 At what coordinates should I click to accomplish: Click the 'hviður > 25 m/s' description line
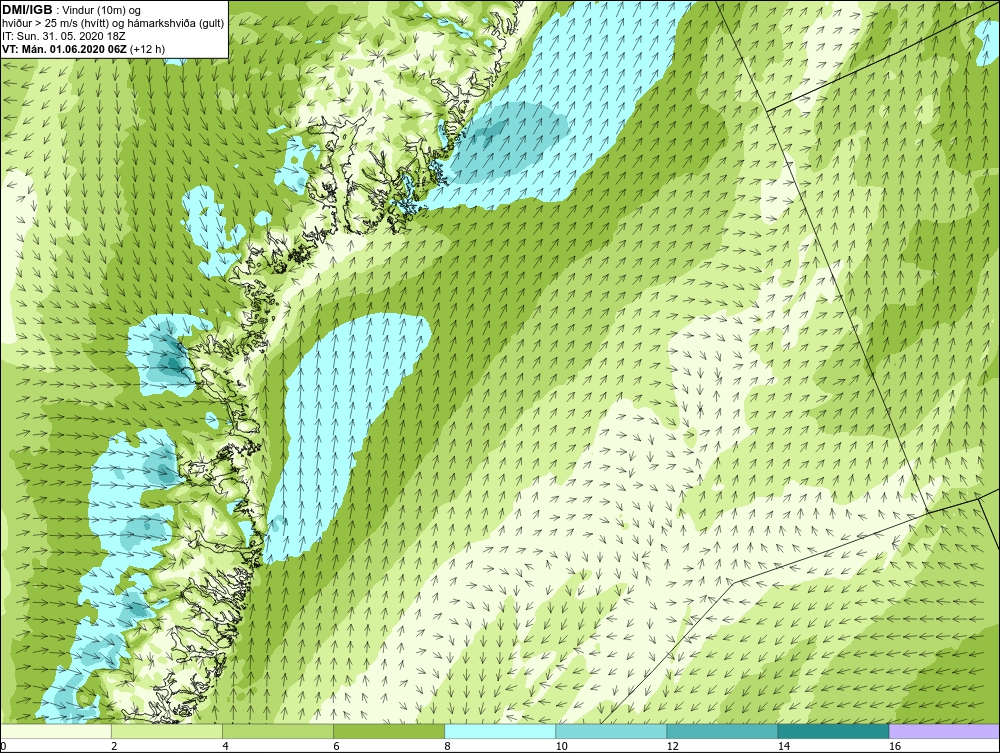click(113, 24)
